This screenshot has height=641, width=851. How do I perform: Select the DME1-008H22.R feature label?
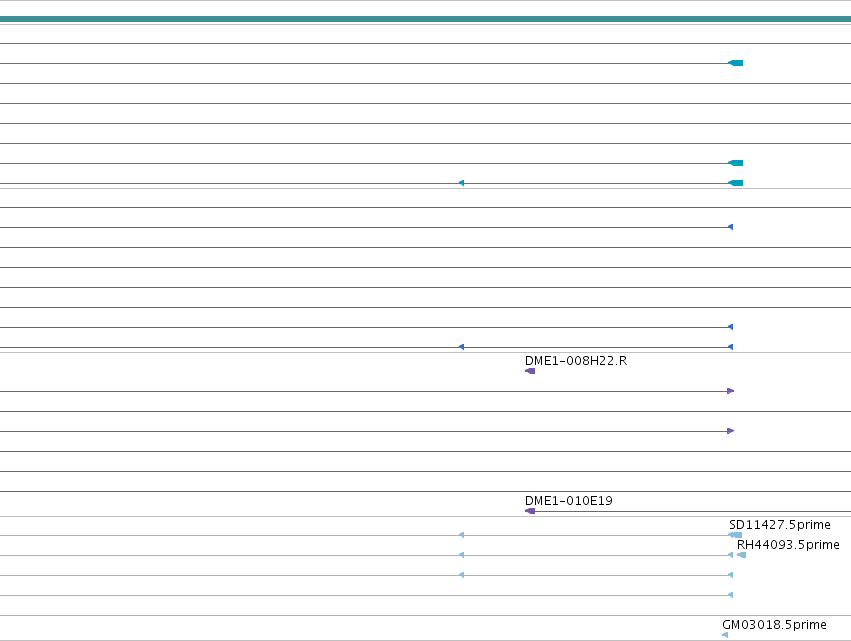click(575, 361)
